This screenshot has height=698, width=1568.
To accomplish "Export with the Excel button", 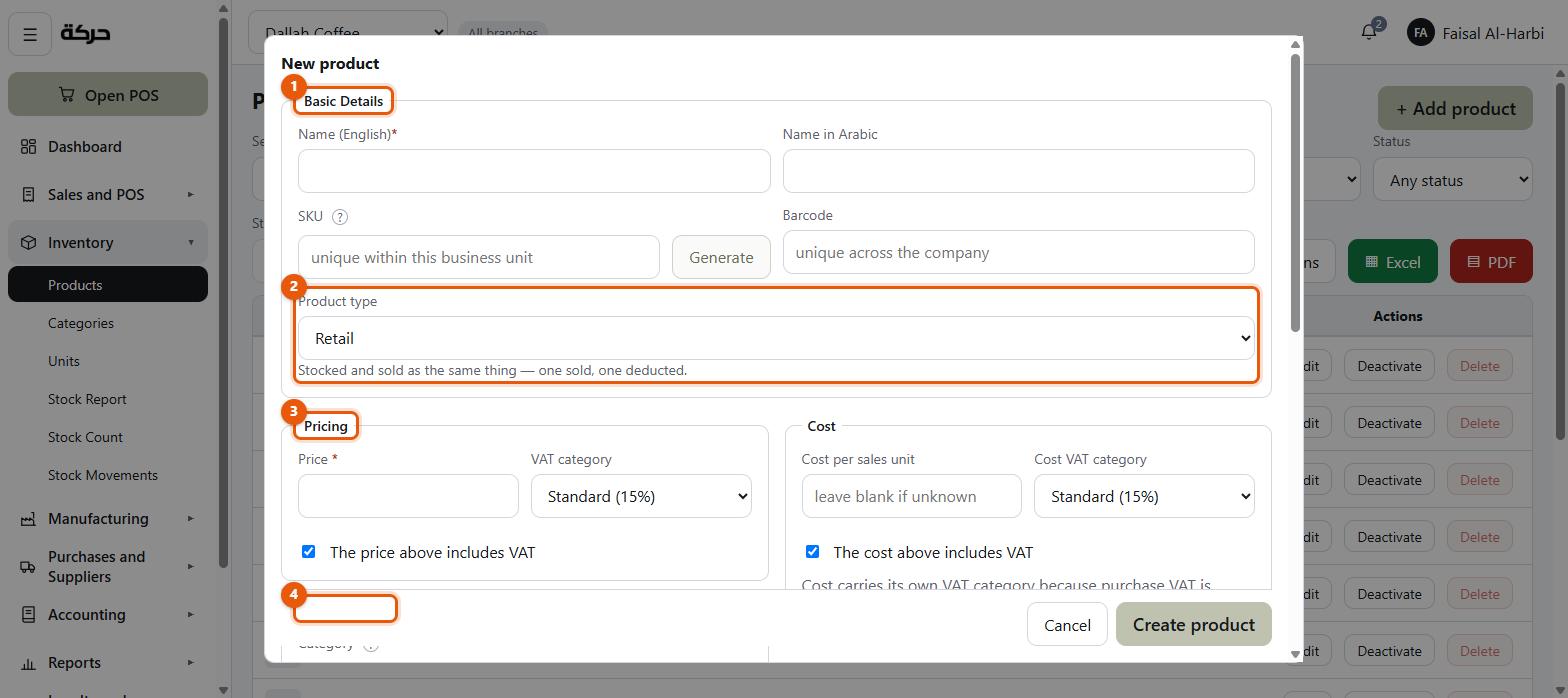I will pyautogui.click(x=1393, y=262).
